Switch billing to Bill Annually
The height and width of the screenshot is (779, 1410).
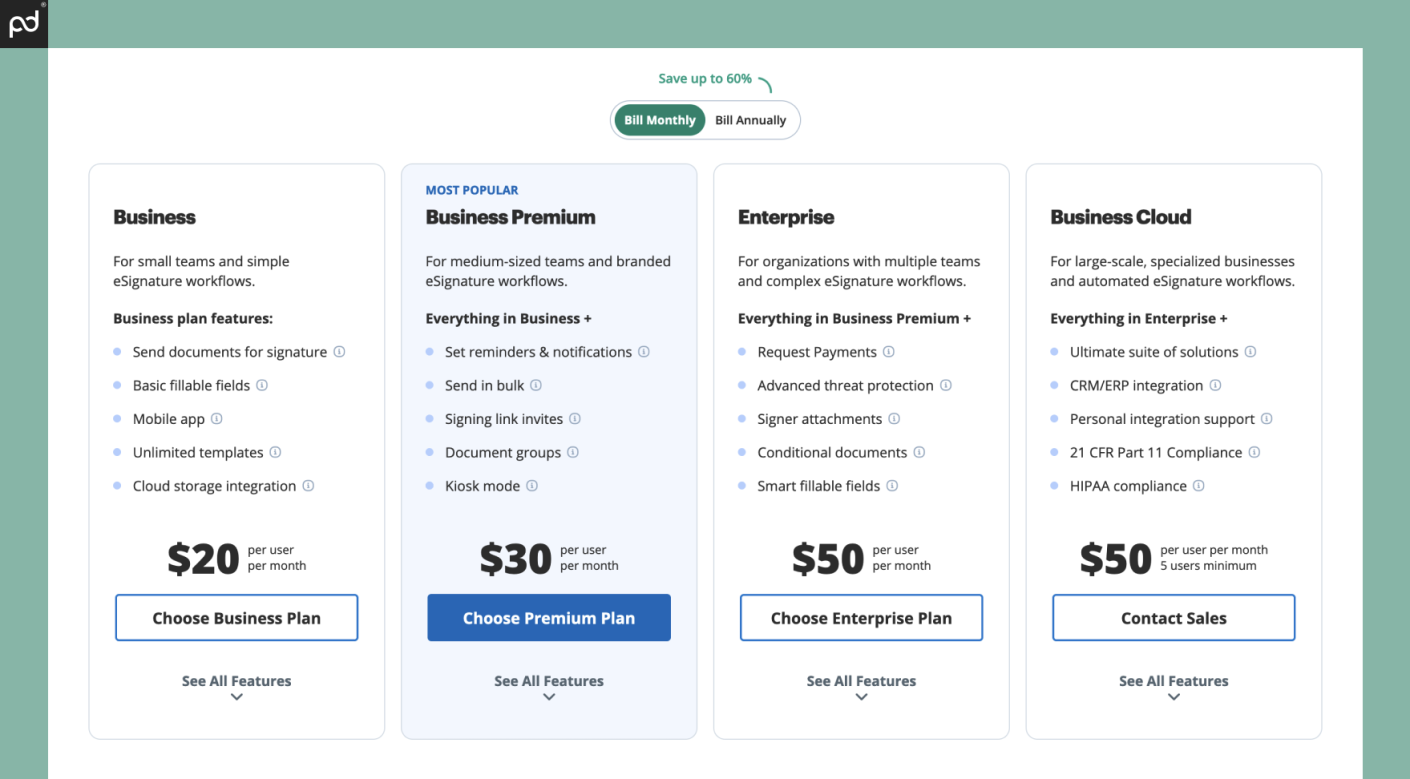tap(751, 120)
